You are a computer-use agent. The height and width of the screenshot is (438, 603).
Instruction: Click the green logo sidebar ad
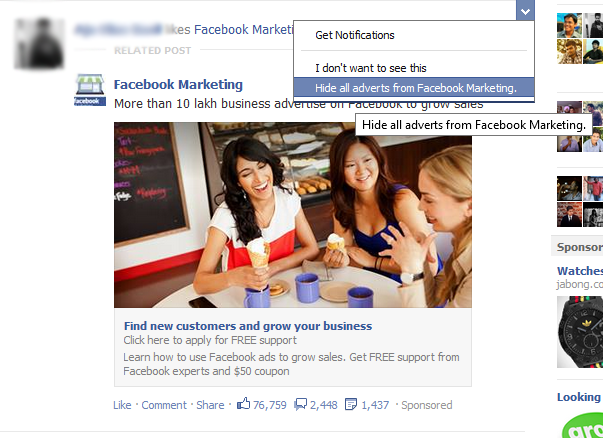click(x=582, y=425)
